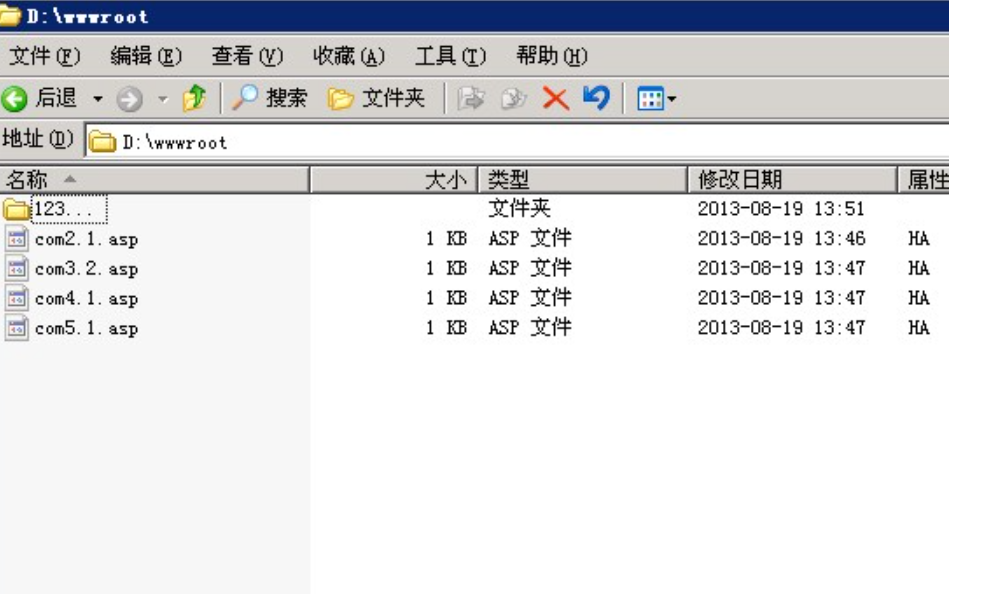Image resolution: width=983 pixels, height=594 pixels.
Task: Open the Views button dropdown arrow
Action: pyautogui.click(x=672, y=98)
